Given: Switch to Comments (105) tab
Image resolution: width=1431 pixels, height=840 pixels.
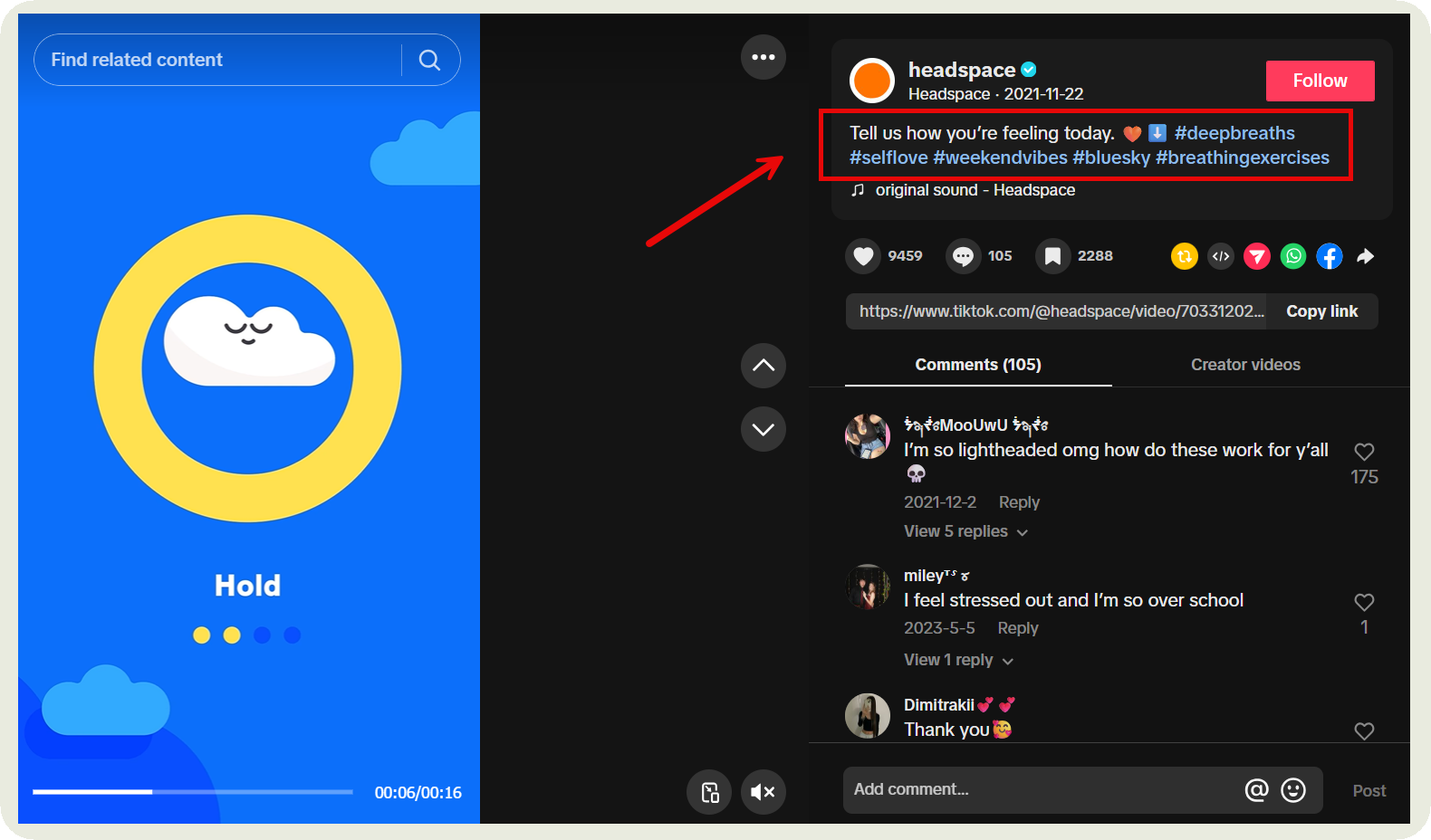Looking at the screenshot, I should click(x=978, y=365).
